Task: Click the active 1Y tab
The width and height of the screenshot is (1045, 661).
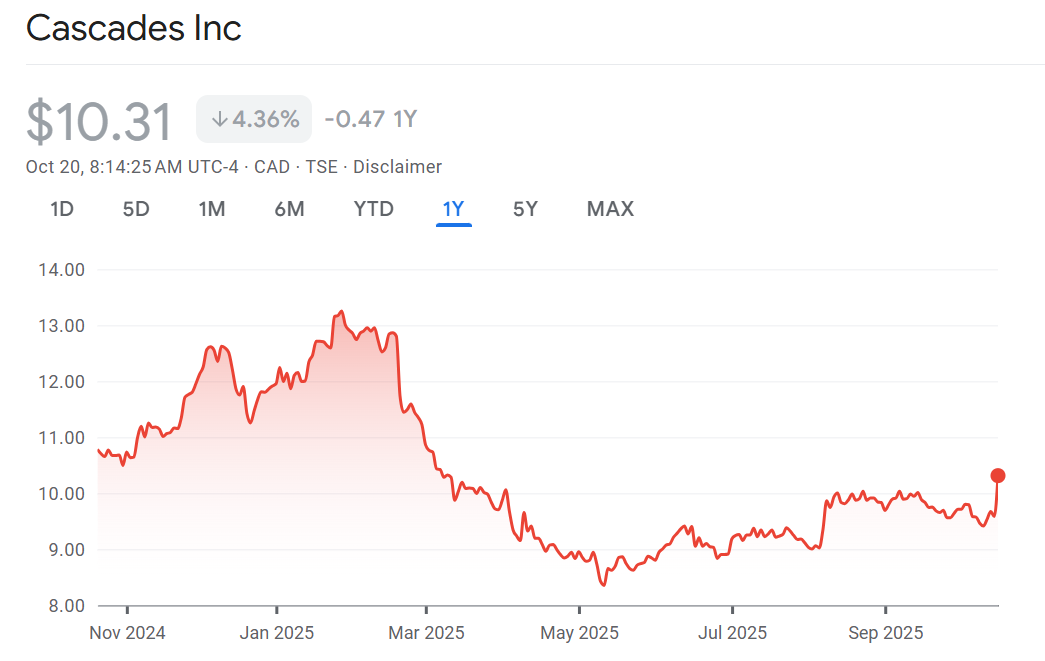Action: 453,209
